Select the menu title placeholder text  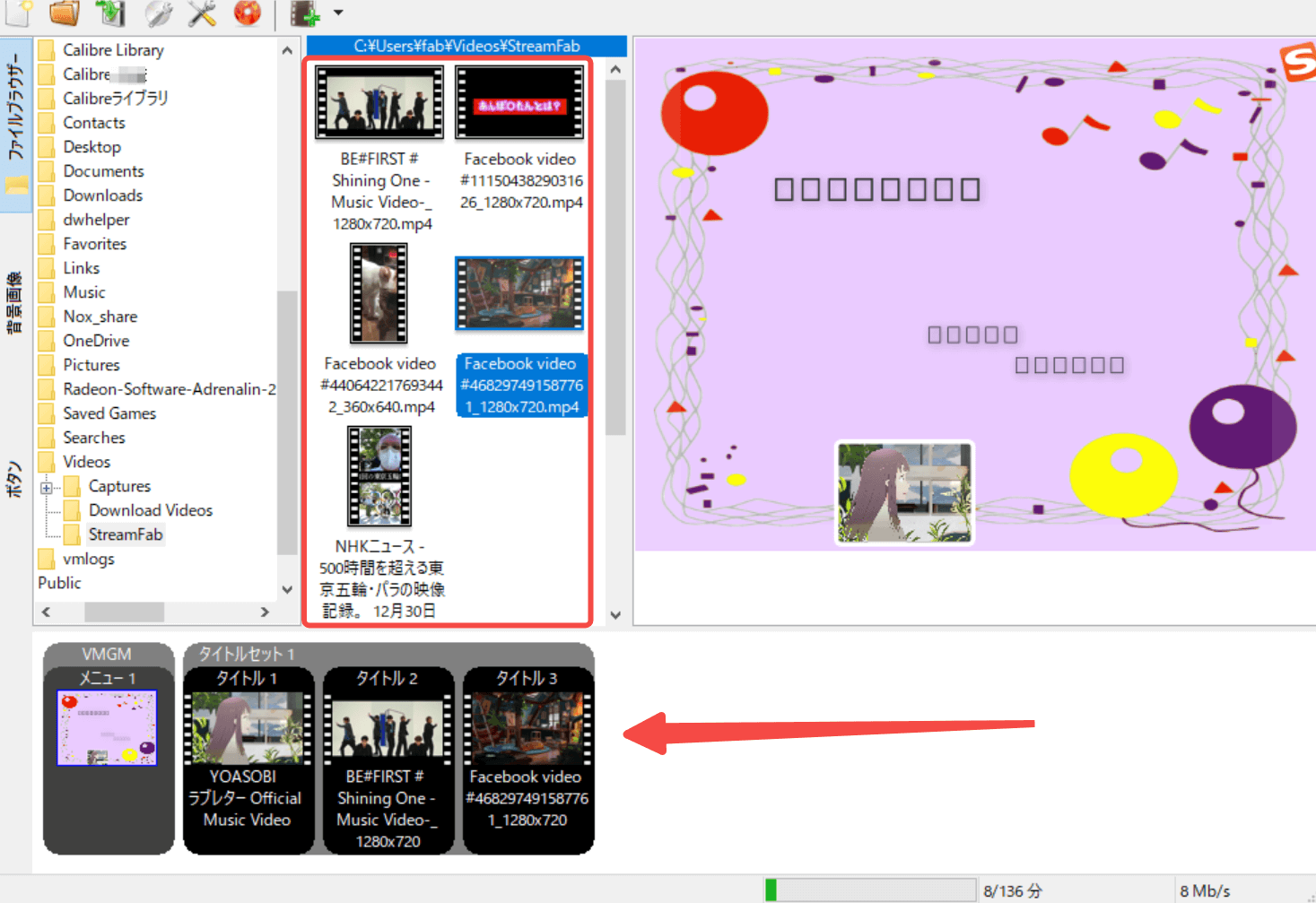click(x=876, y=189)
